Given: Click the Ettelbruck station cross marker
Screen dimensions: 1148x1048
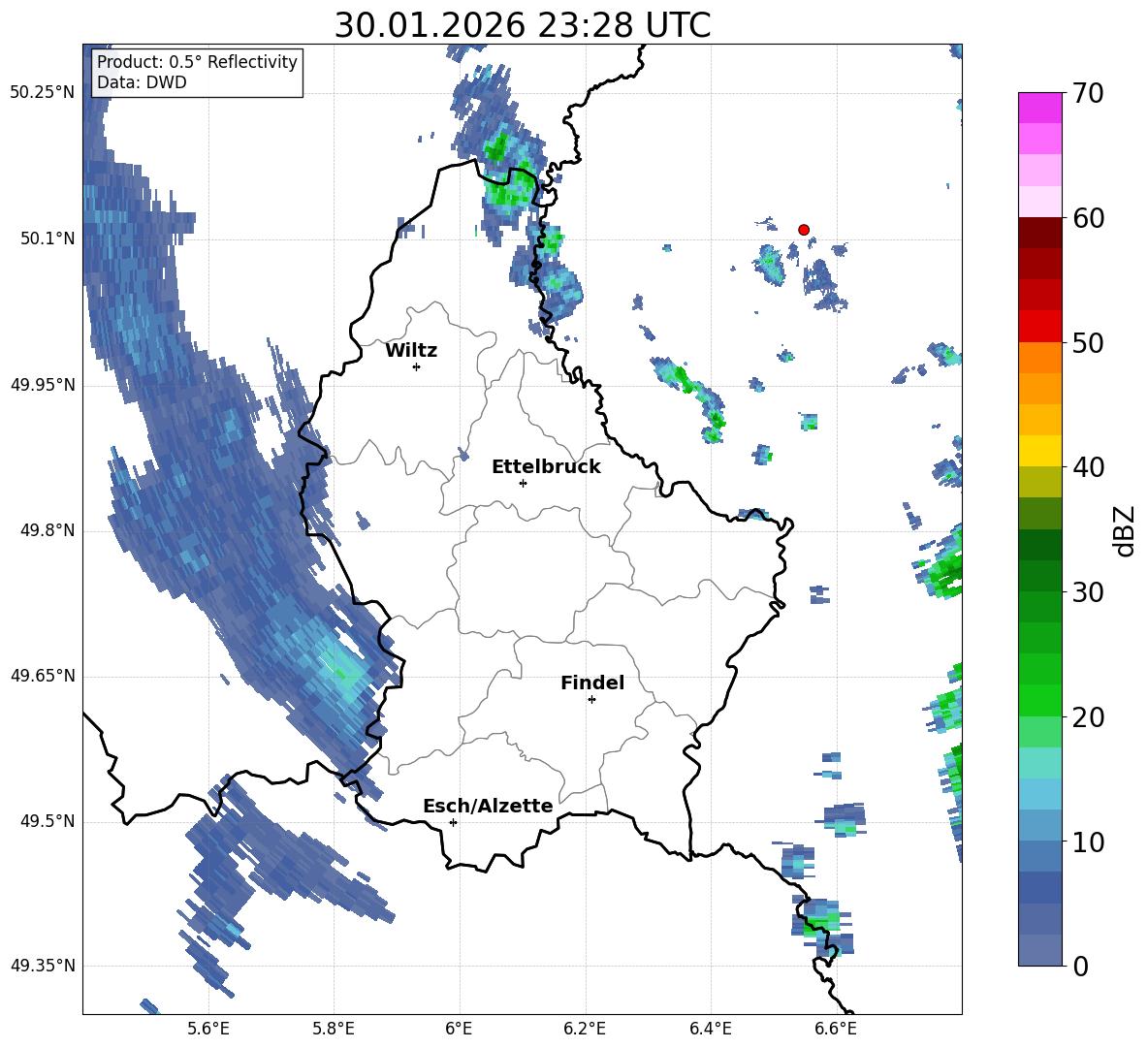Looking at the screenshot, I should pos(523,483).
